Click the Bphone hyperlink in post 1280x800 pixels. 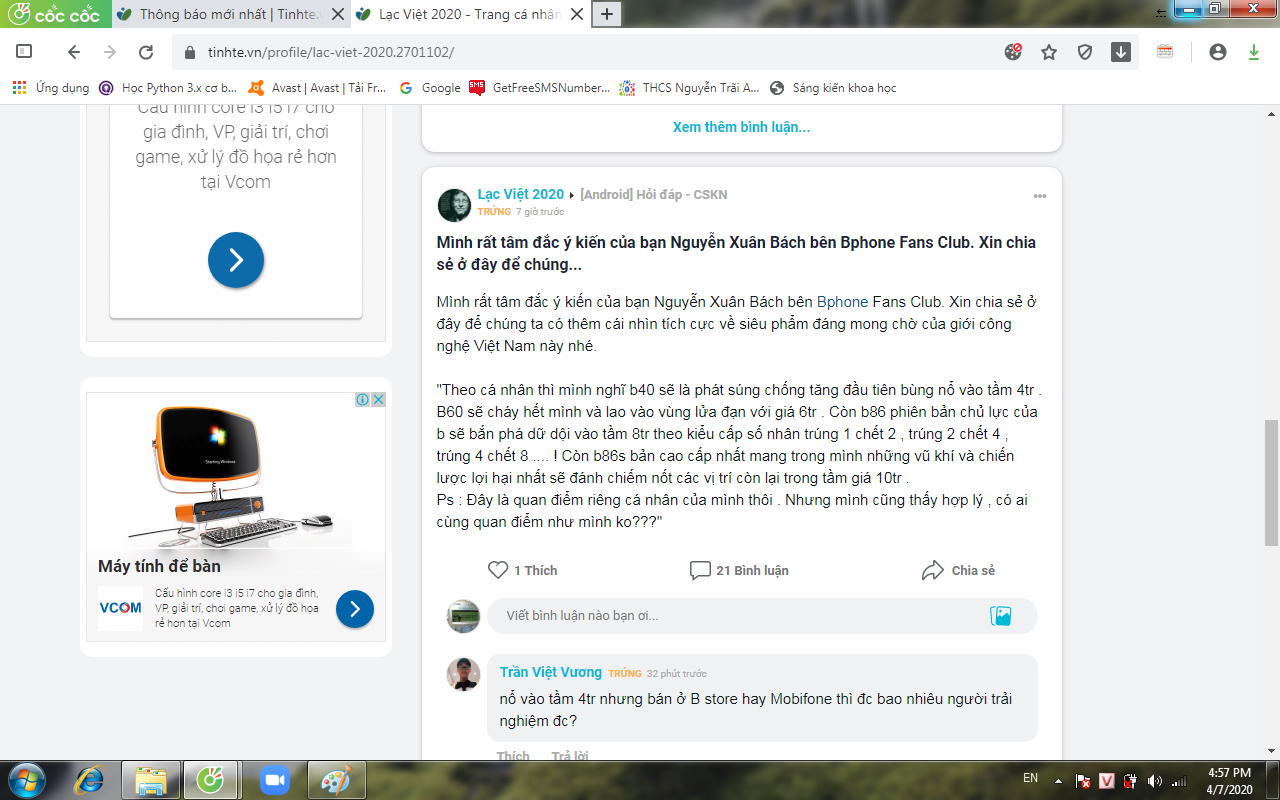[842, 302]
